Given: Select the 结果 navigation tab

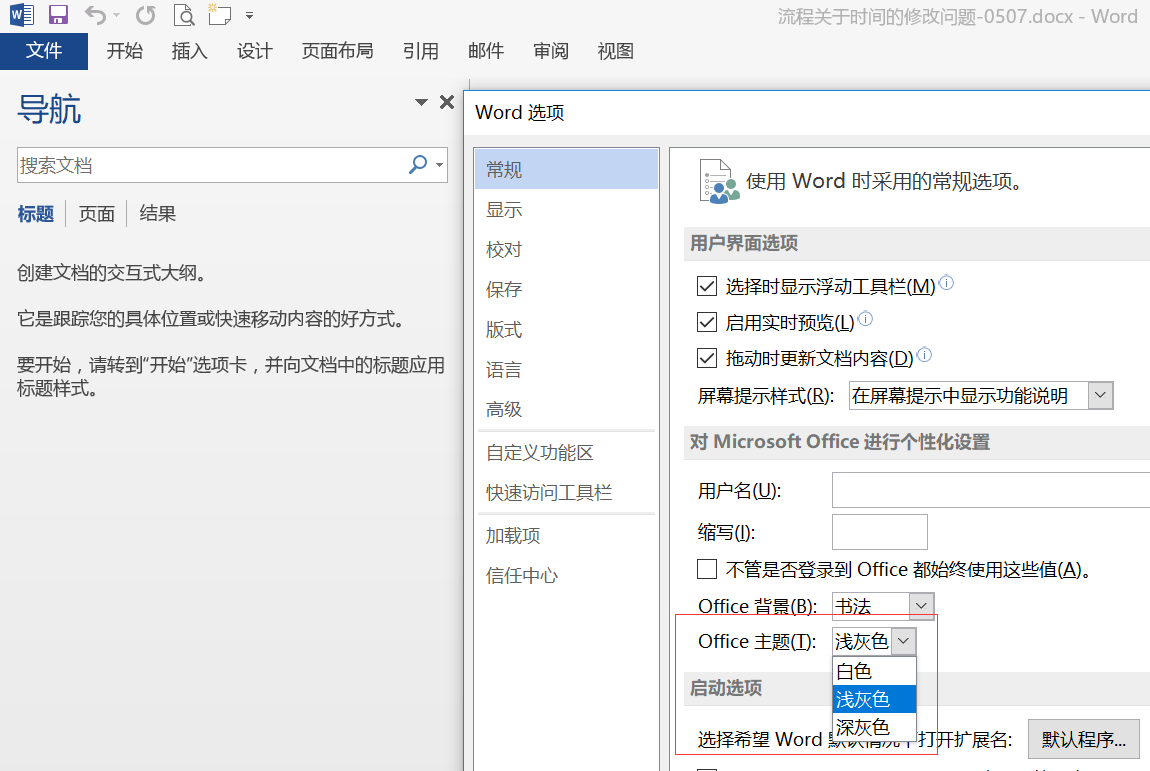Looking at the screenshot, I should click(x=158, y=214).
